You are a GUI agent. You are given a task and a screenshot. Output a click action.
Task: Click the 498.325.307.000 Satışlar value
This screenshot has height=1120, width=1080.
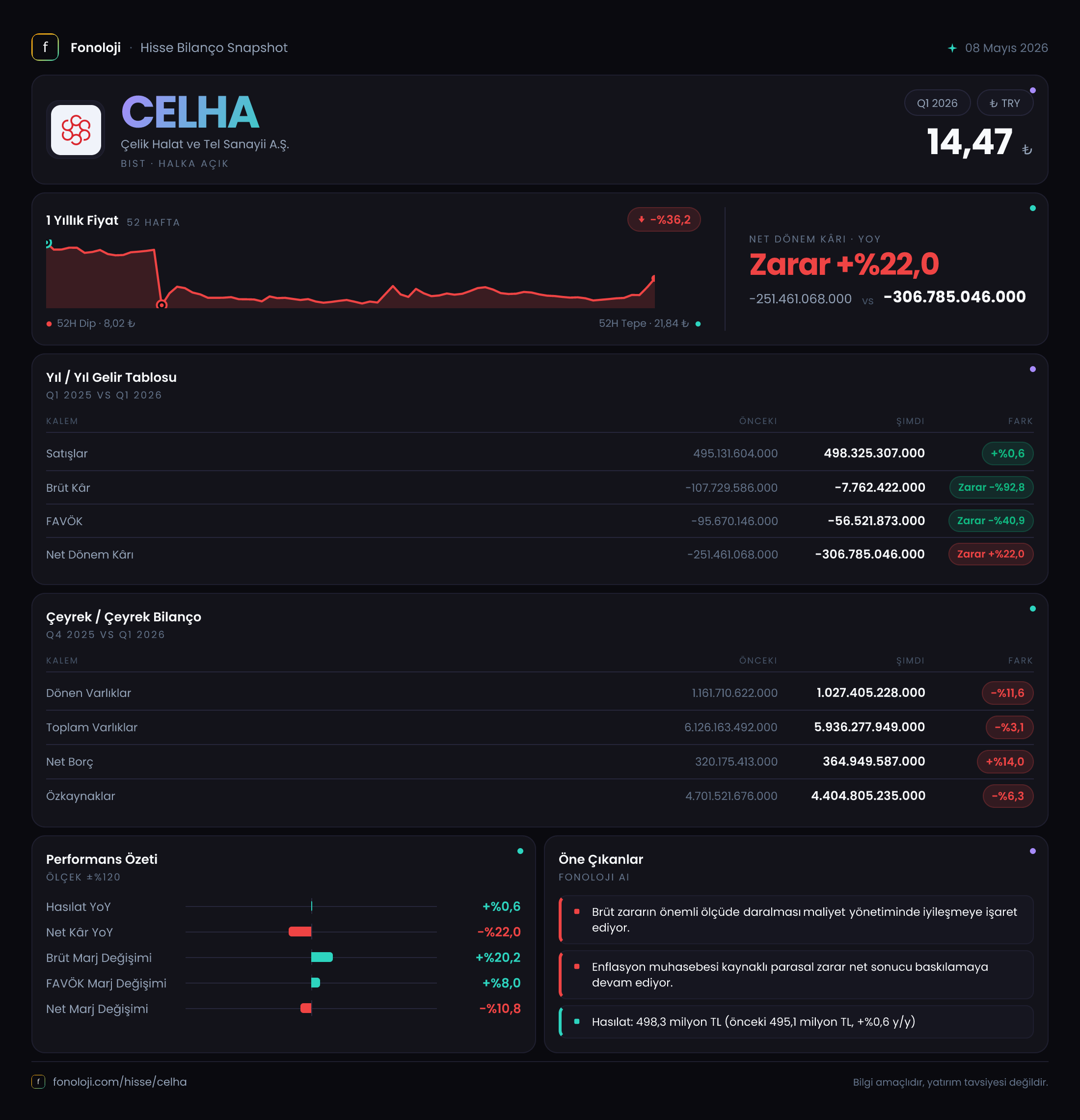874,453
